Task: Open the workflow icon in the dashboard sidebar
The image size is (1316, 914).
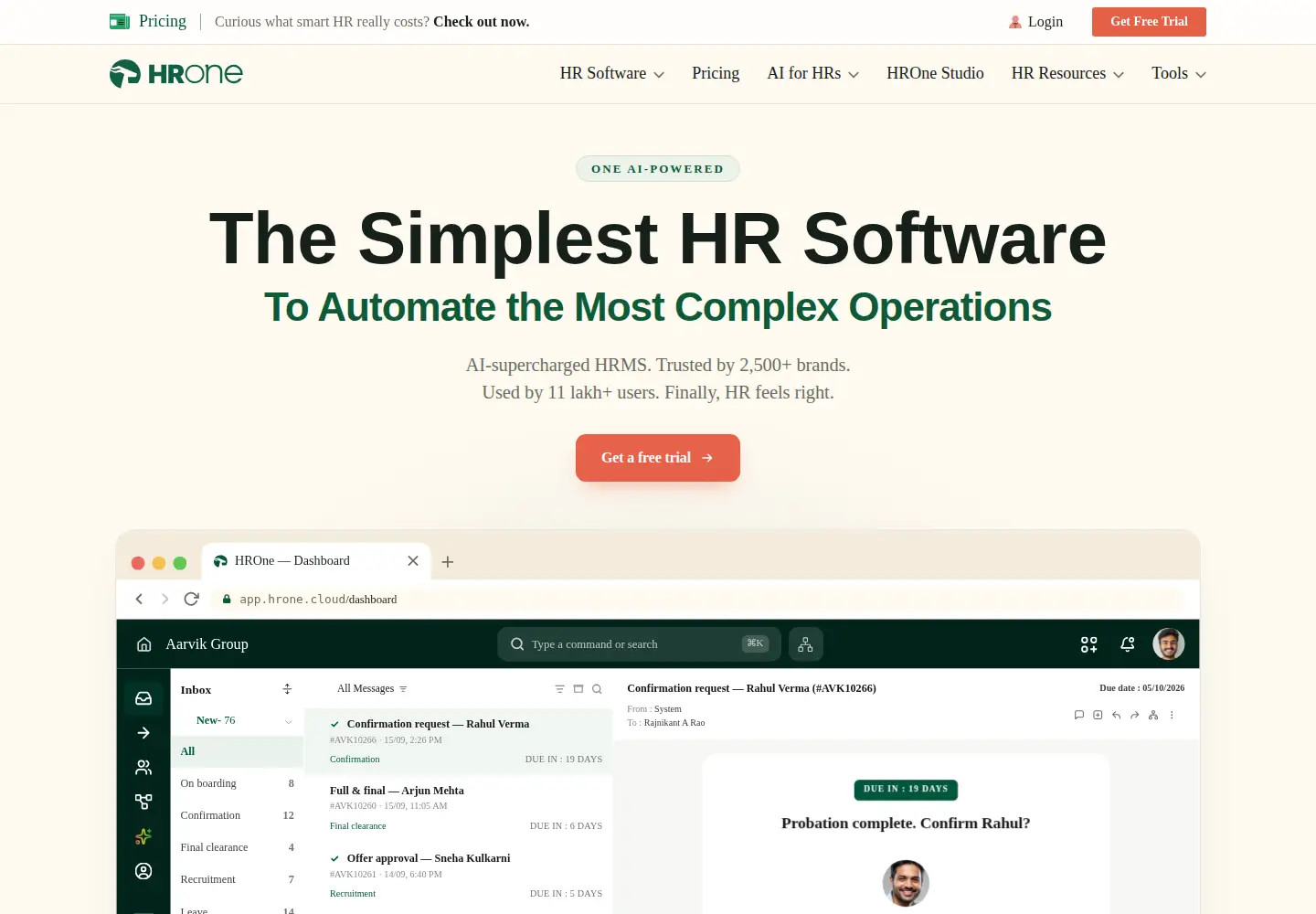Action: 143,802
